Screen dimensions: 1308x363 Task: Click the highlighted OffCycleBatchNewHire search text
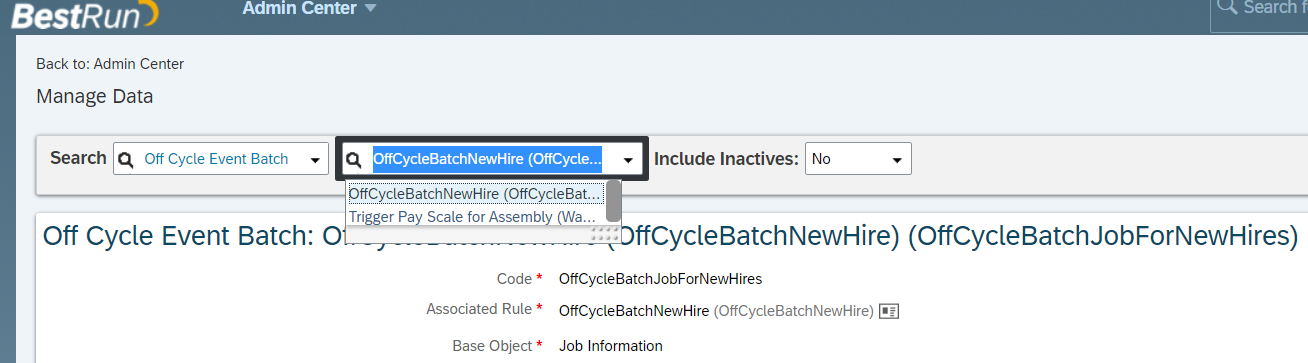488,158
